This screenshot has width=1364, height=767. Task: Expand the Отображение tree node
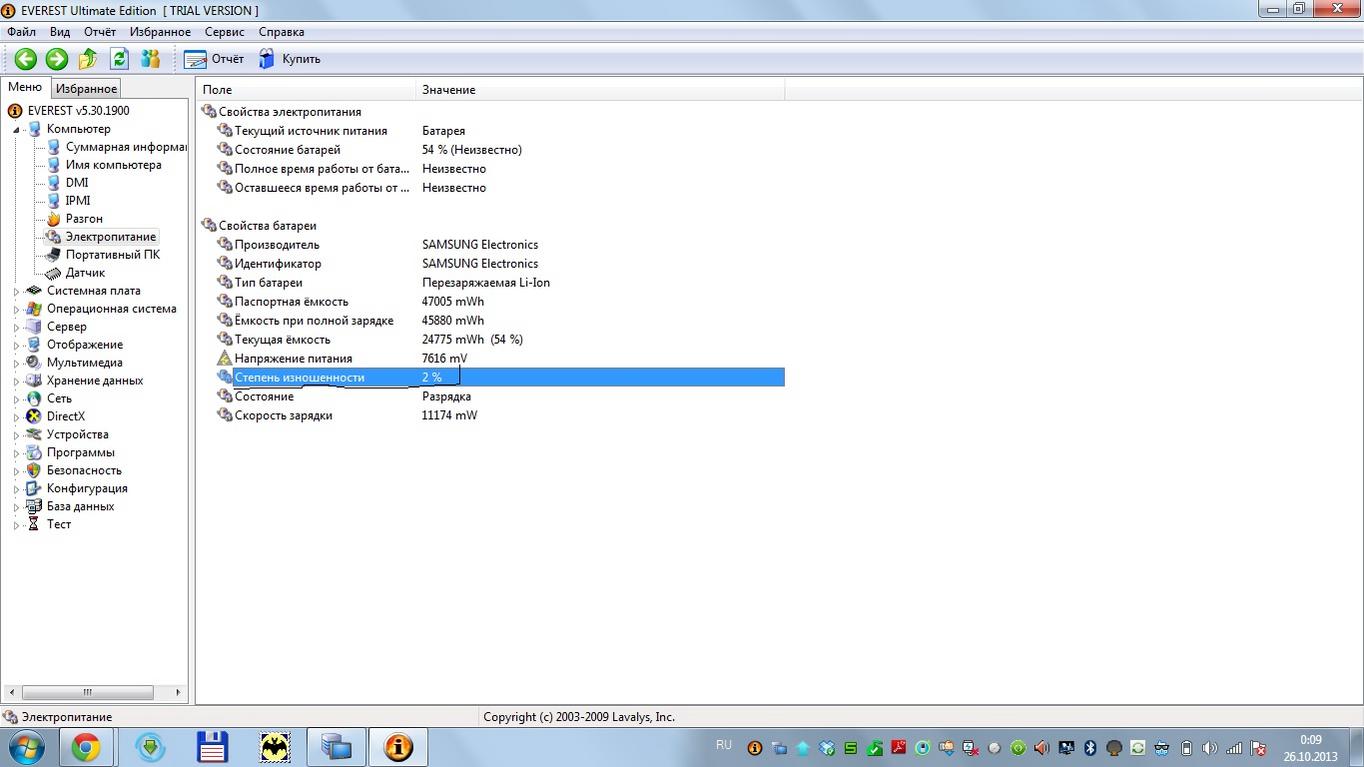[x=16, y=345]
